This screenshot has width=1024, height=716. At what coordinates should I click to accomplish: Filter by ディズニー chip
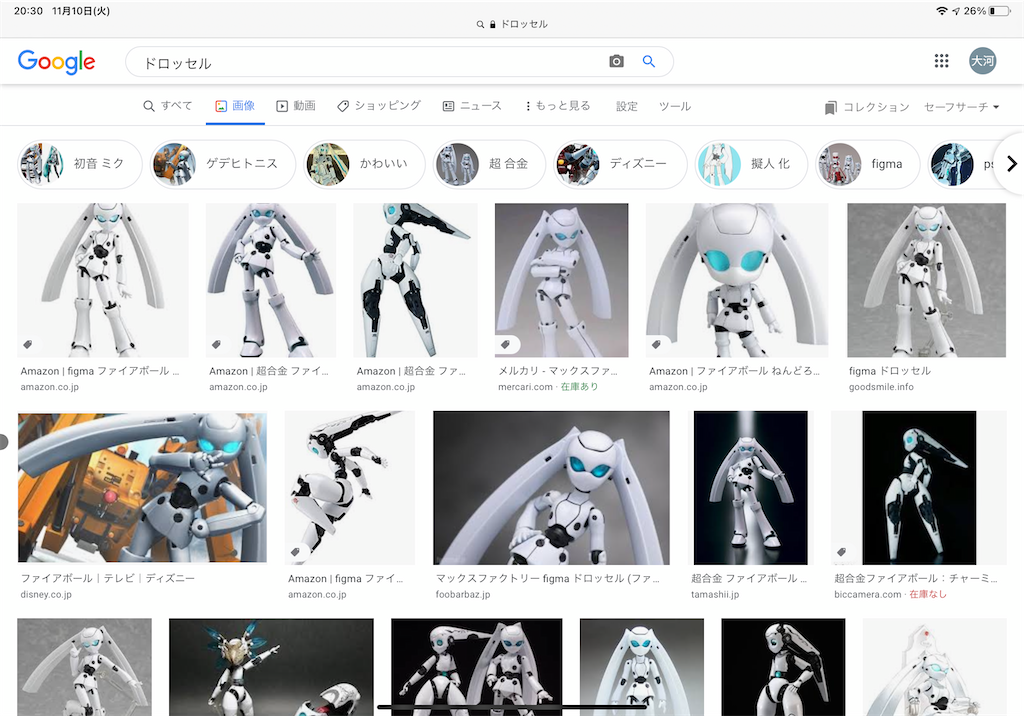pos(620,164)
